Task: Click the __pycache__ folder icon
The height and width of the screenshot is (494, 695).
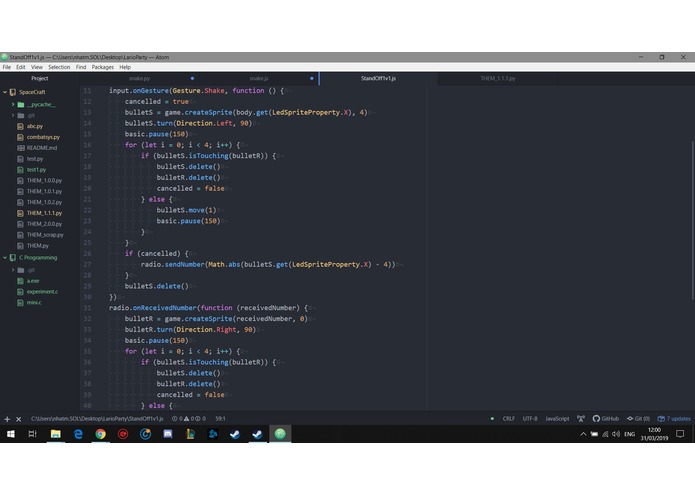Action: click(21, 105)
